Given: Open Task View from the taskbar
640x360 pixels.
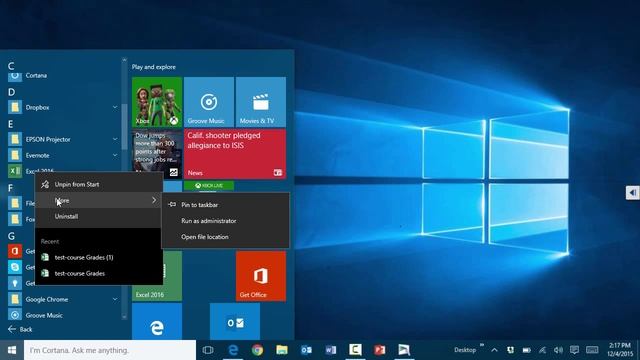Looking at the screenshot, I should (208, 350).
